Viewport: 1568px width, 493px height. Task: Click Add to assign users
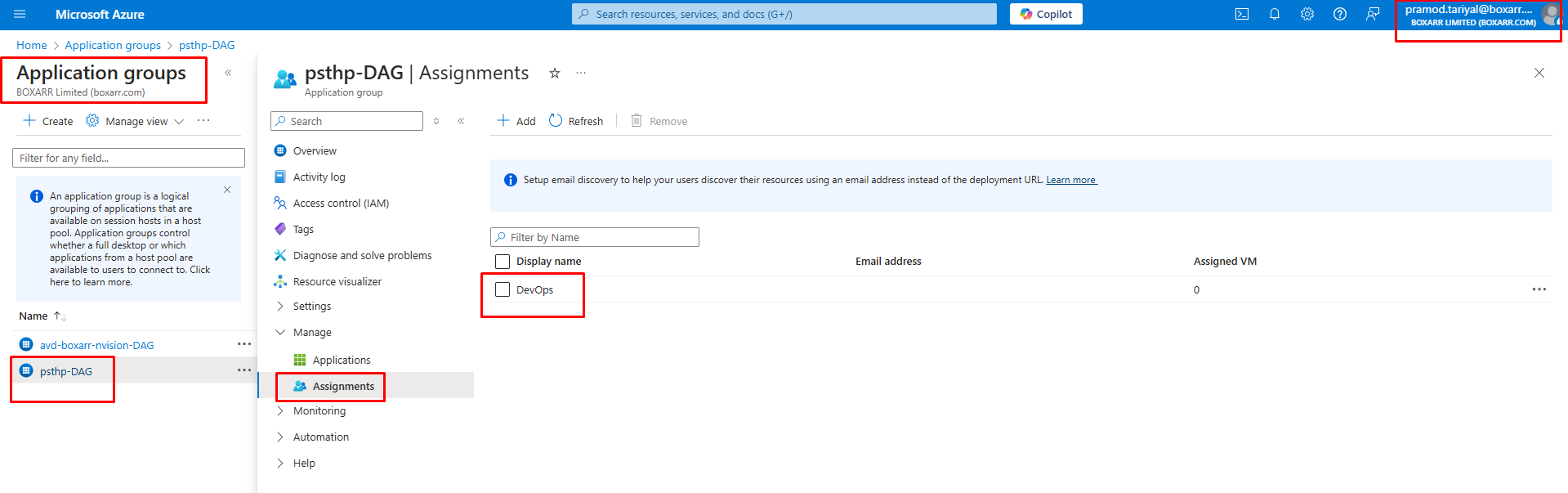[x=516, y=121]
